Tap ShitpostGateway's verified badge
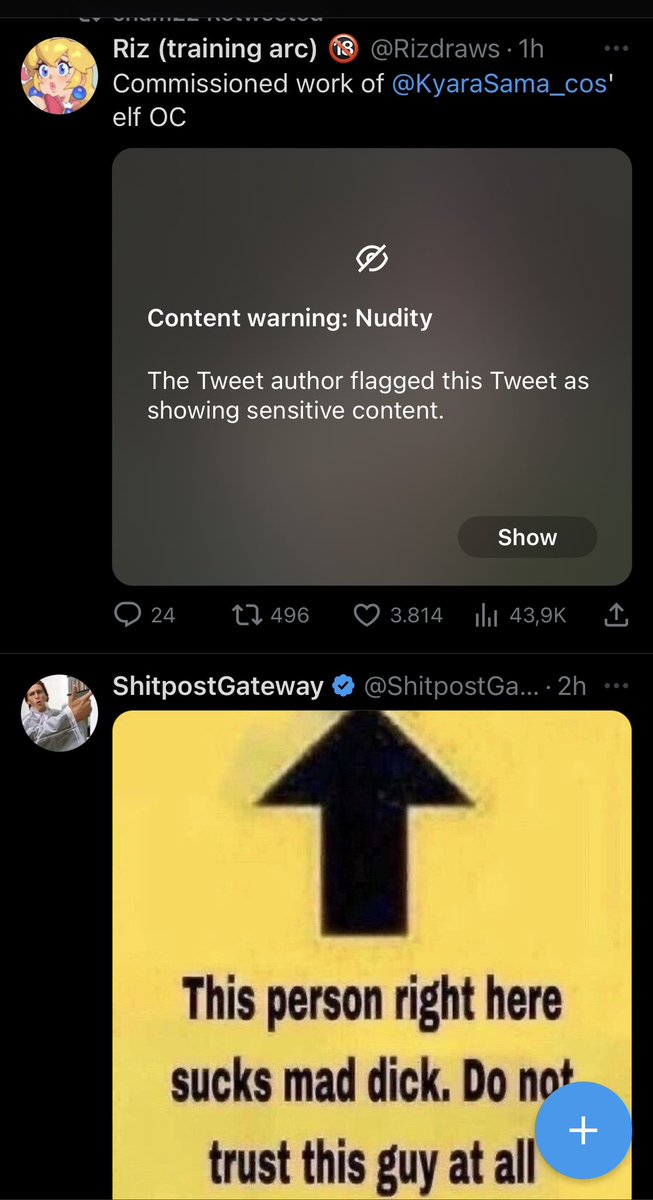This screenshot has width=653, height=1200. 343,687
